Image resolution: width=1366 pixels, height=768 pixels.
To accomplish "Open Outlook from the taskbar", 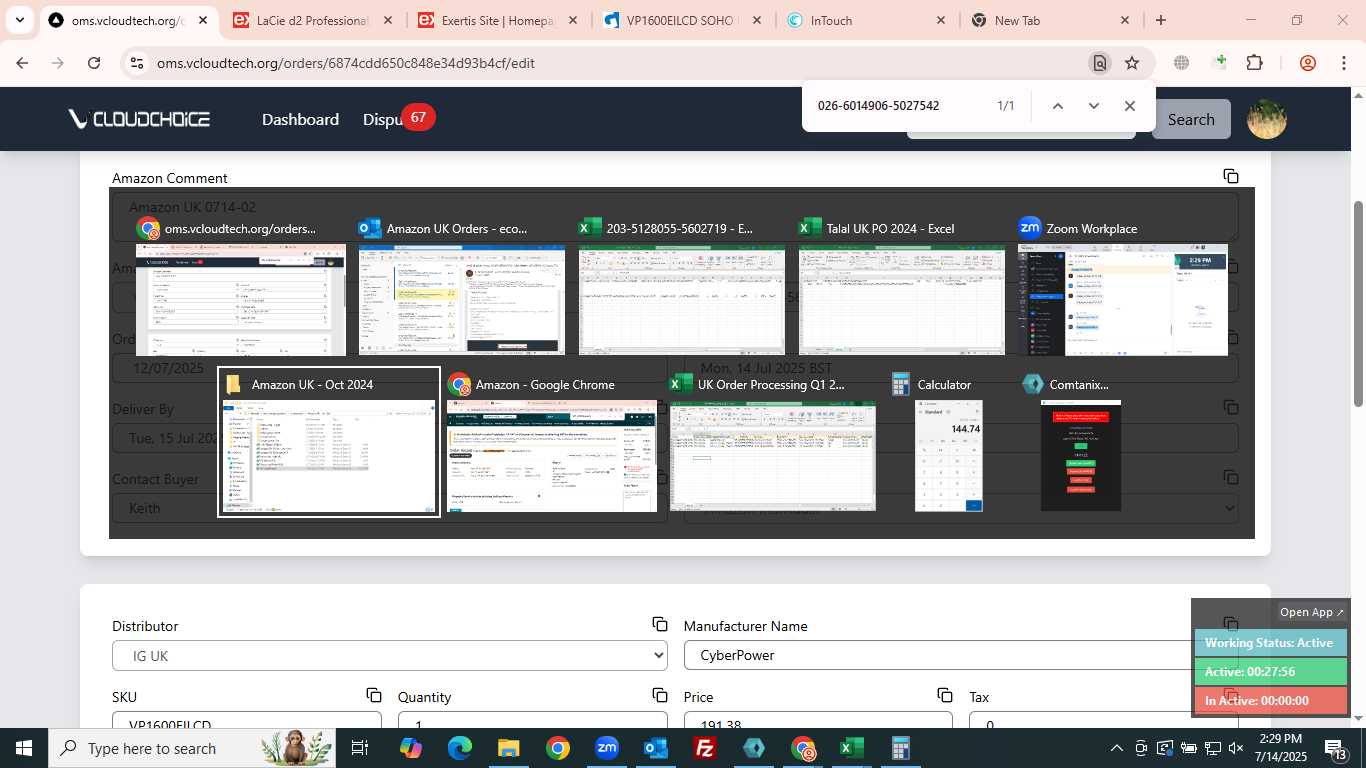I will (x=656, y=748).
